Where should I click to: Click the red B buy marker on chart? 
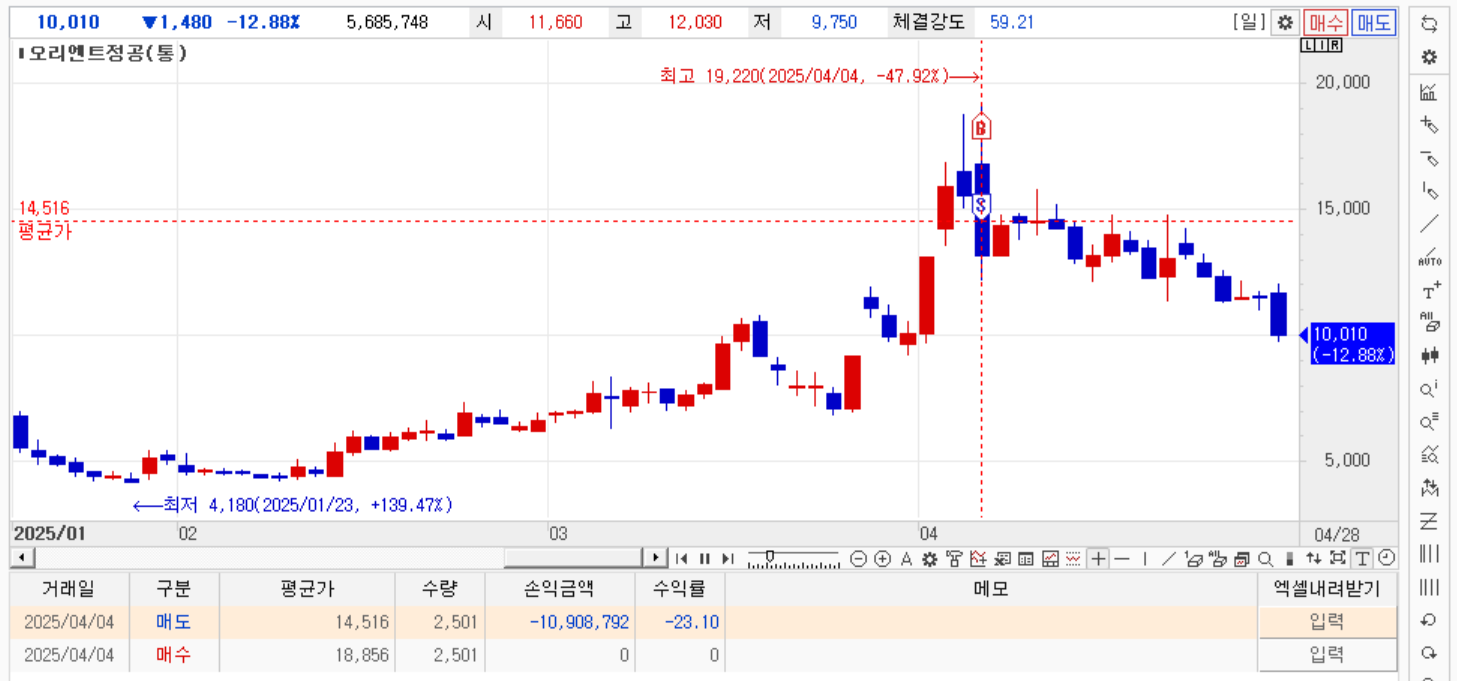[x=981, y=128]
